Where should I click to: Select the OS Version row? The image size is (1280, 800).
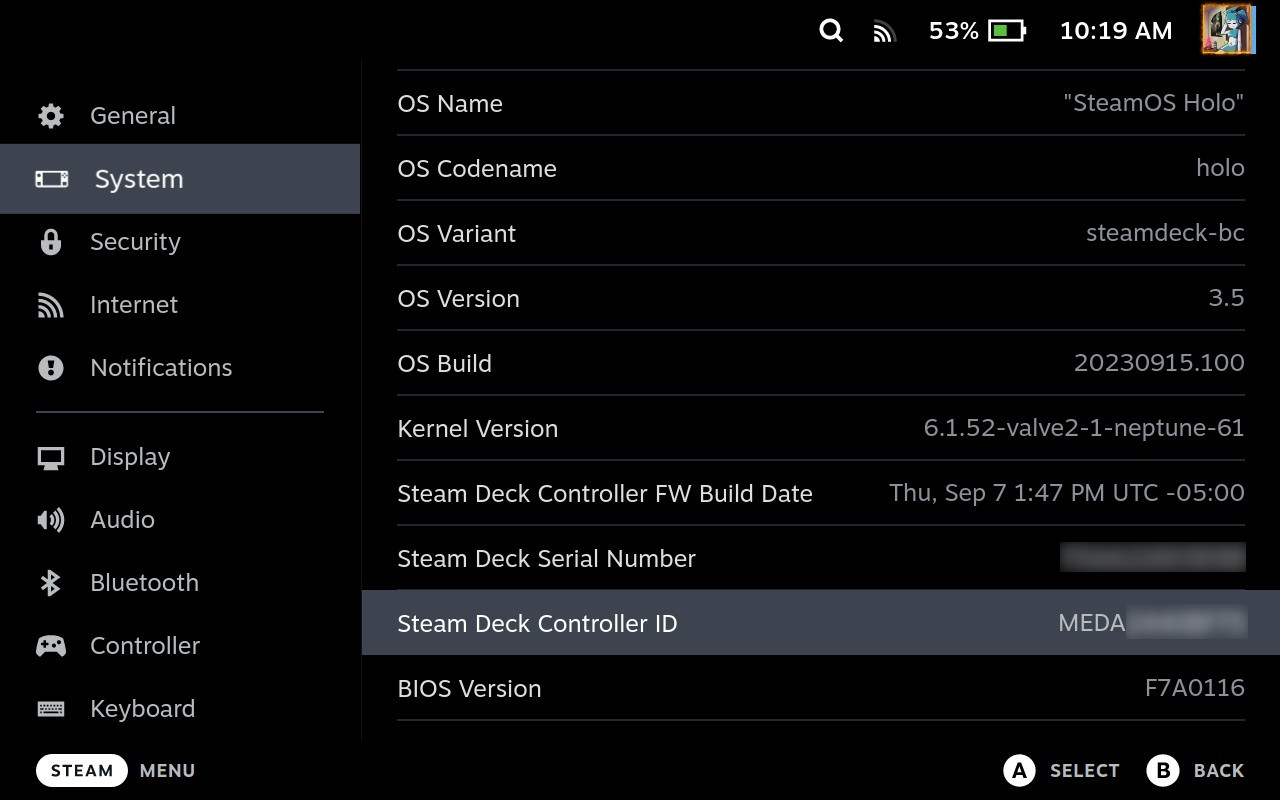(x=821, y=298)
